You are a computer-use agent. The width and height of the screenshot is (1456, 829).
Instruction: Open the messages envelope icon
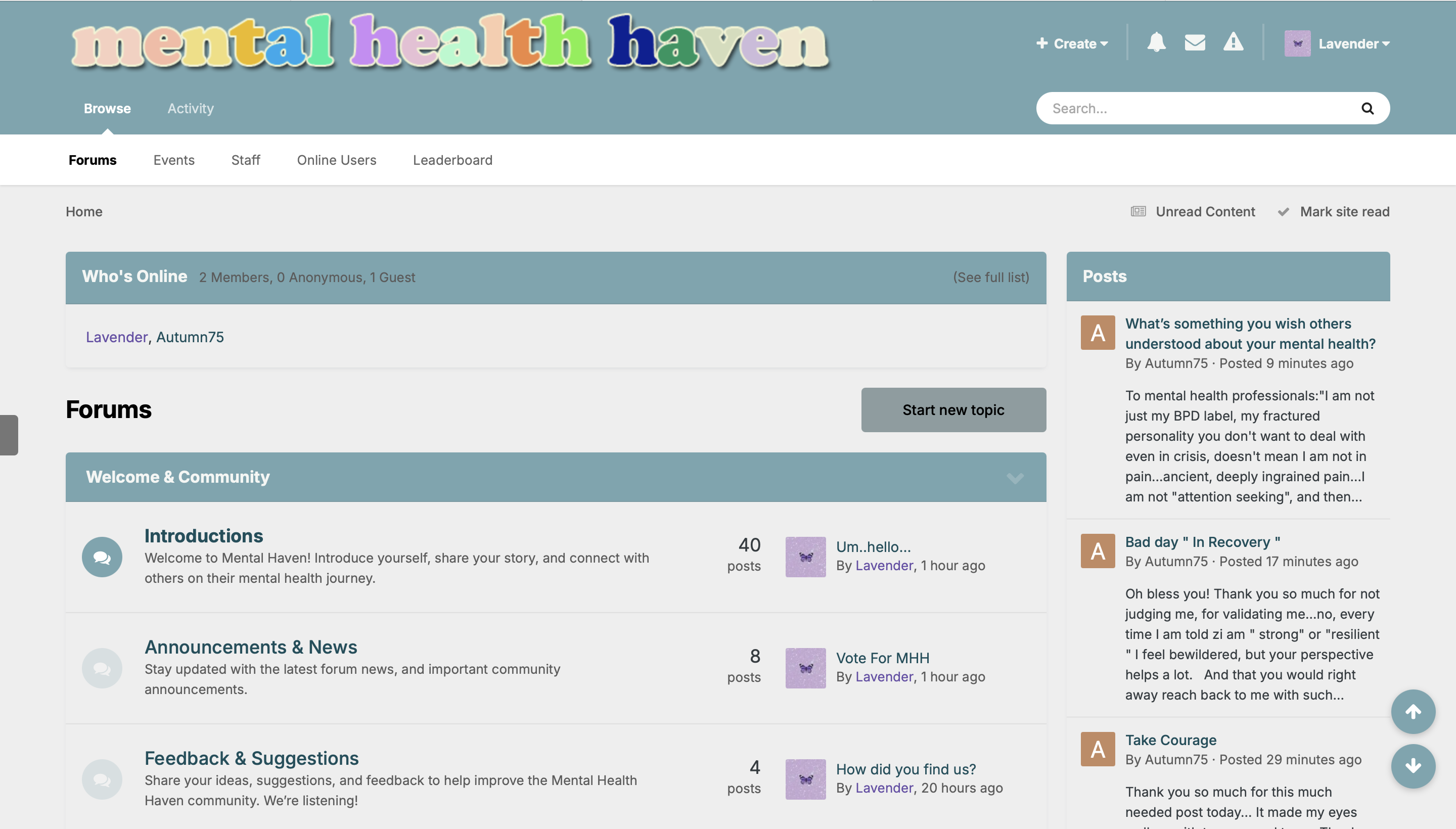1195,42
